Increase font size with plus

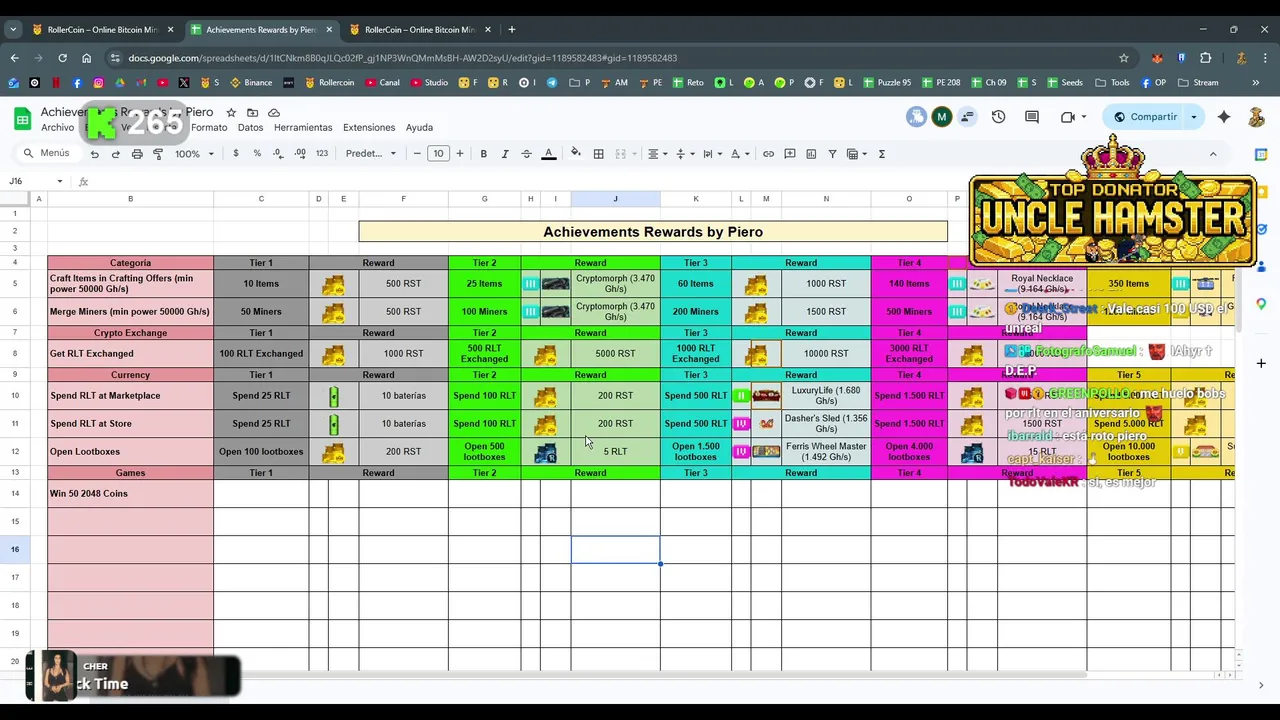(460, 154)
